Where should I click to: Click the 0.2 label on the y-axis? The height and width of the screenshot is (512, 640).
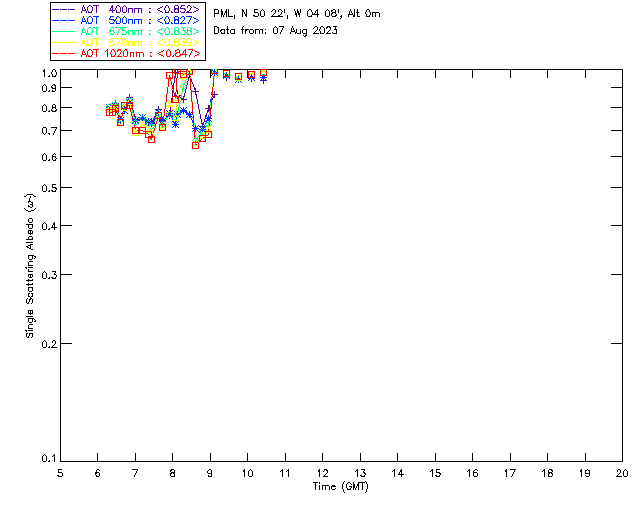click(x=47, y=344)
